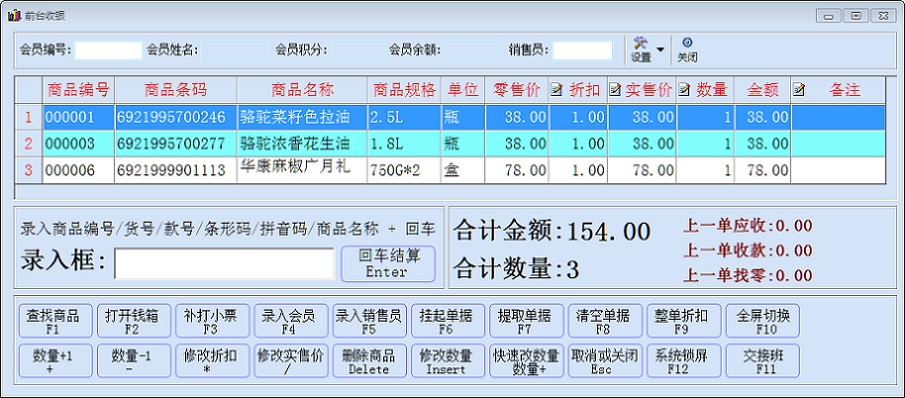Select row number 3 header
The height and width of the screenshot is (398, 905).
pyautogui.click(x=28, y=170)
